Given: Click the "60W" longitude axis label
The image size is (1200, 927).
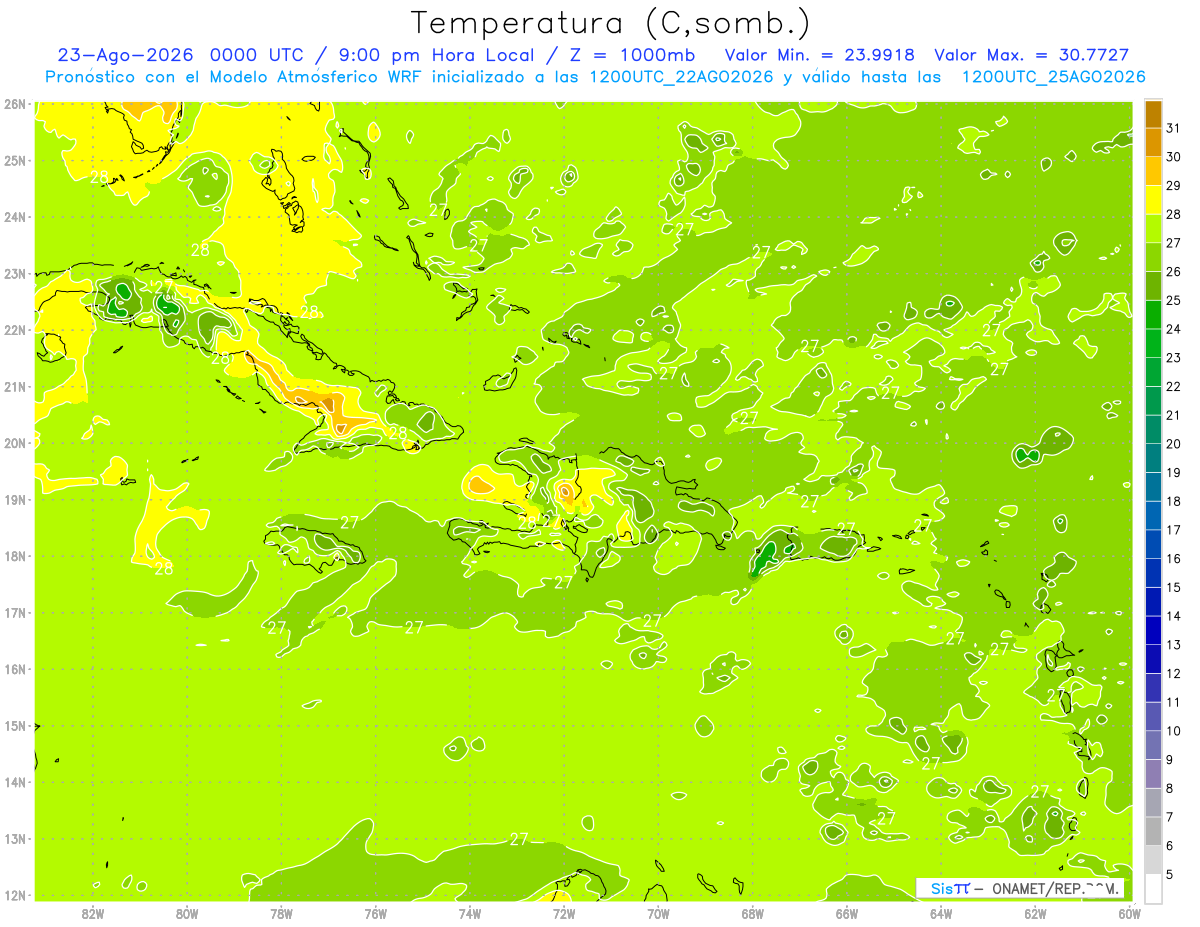Looking at the screenshot, I should coord(1129,913).
